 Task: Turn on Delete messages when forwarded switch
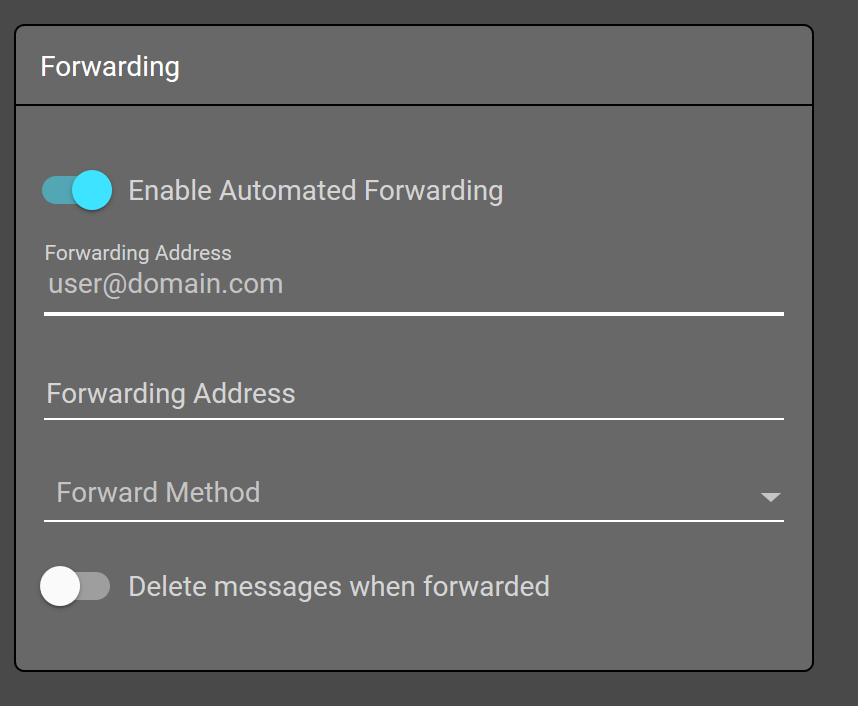75,586
